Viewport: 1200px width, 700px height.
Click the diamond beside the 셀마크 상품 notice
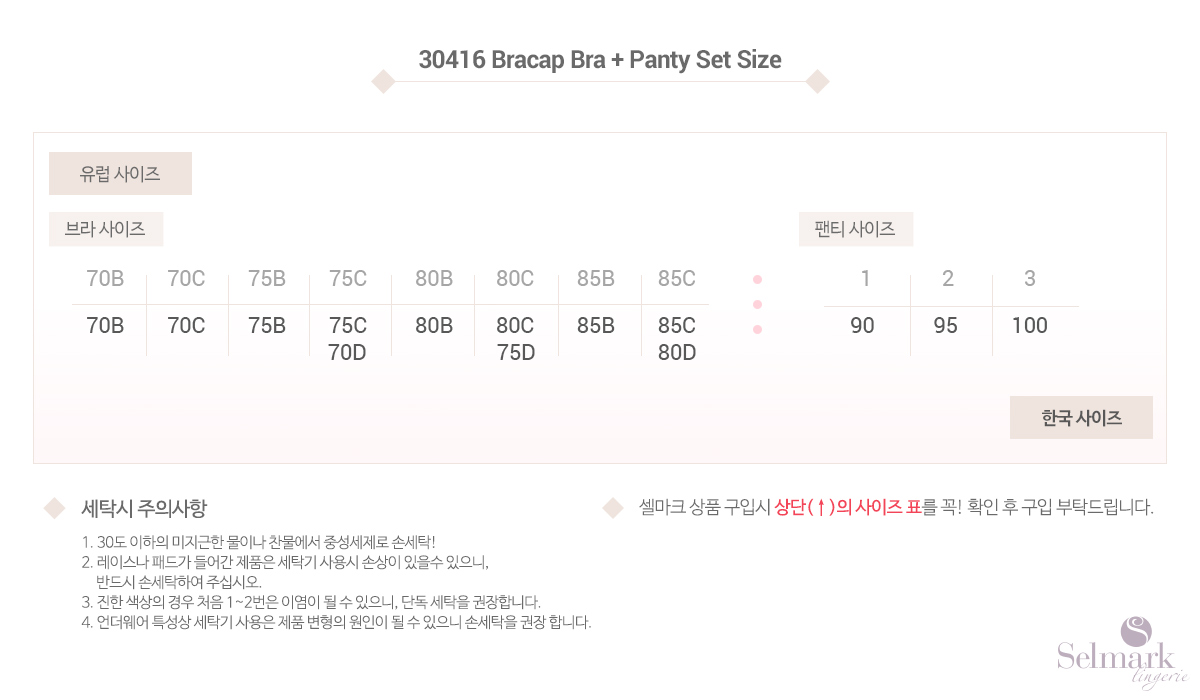pyautogui.click(x=613, y=509)
